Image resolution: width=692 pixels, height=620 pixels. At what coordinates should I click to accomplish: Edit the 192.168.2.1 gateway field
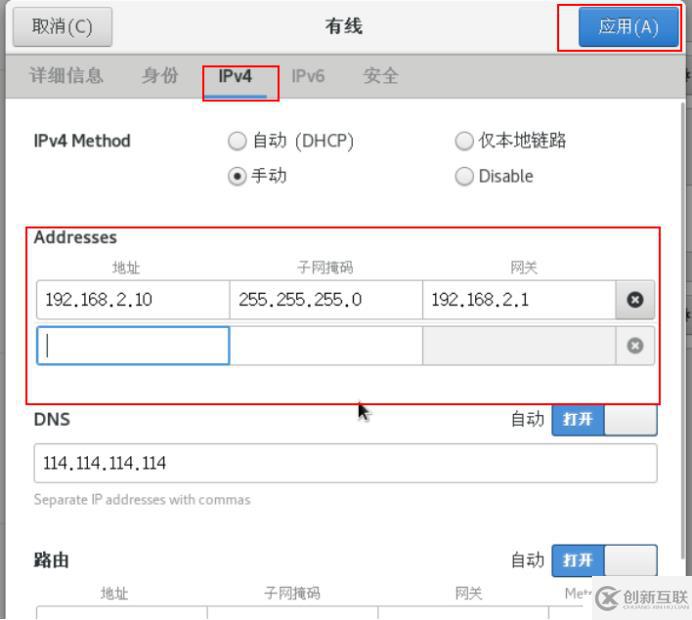click(519, 300)
